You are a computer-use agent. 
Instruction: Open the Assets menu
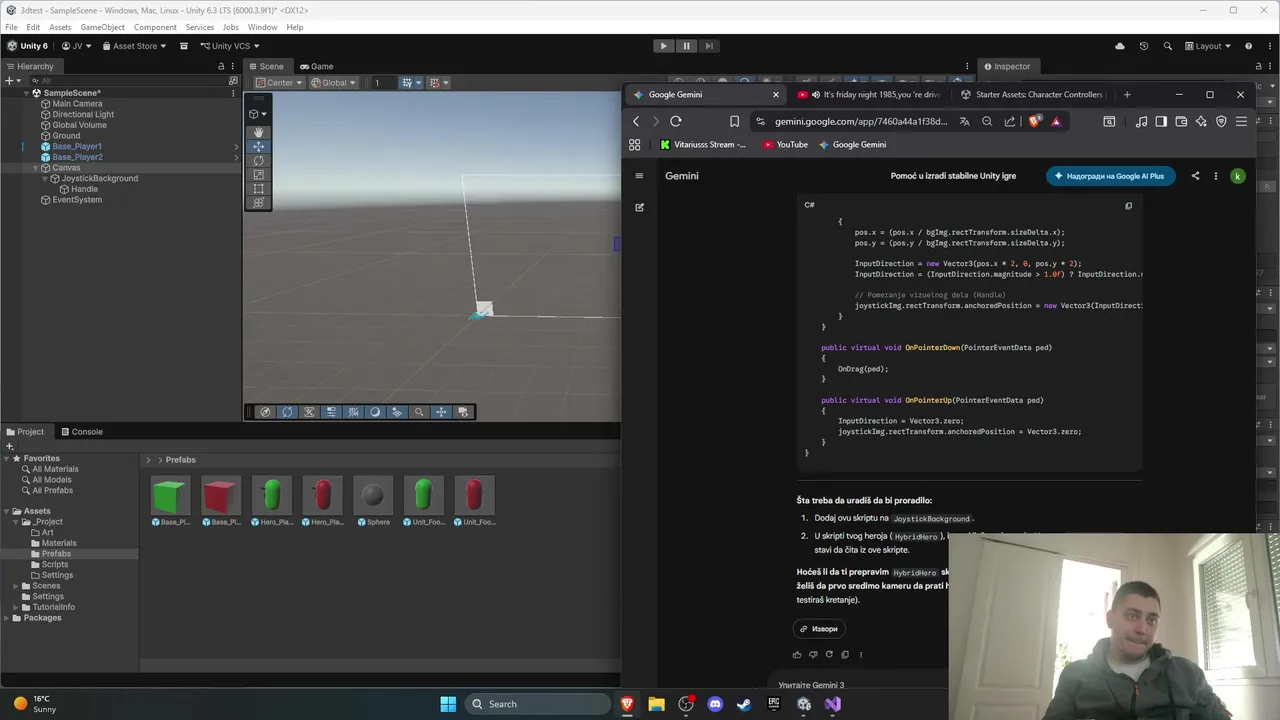(x=60, y=27)
